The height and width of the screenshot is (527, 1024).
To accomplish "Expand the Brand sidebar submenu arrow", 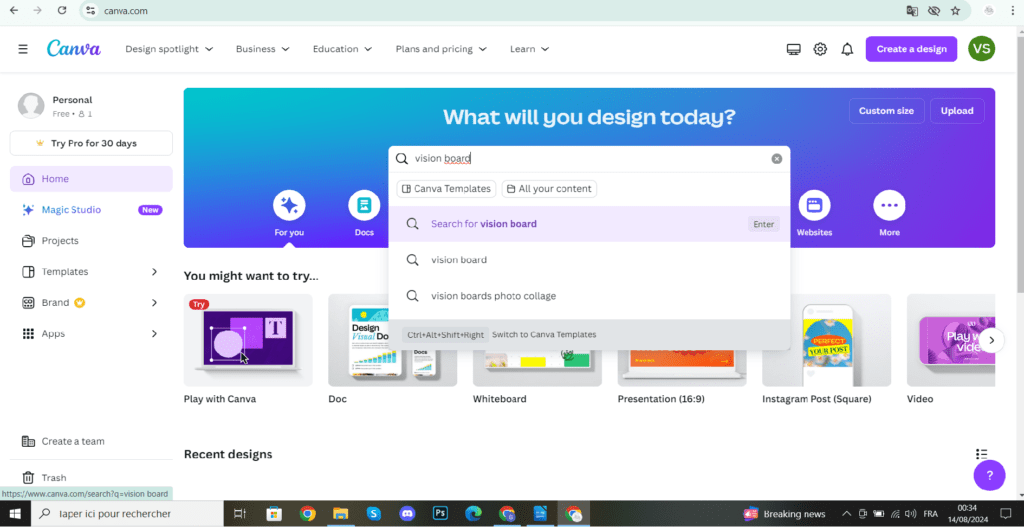I will (155, 302).
